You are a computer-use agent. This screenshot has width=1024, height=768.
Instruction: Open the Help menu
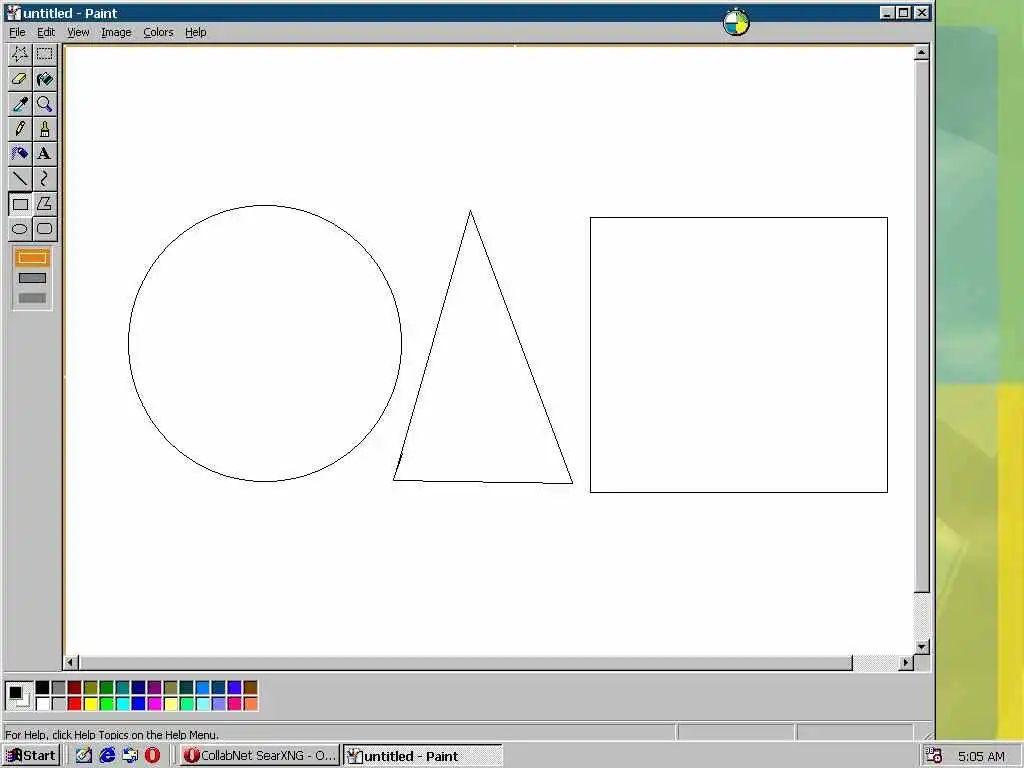195,32
